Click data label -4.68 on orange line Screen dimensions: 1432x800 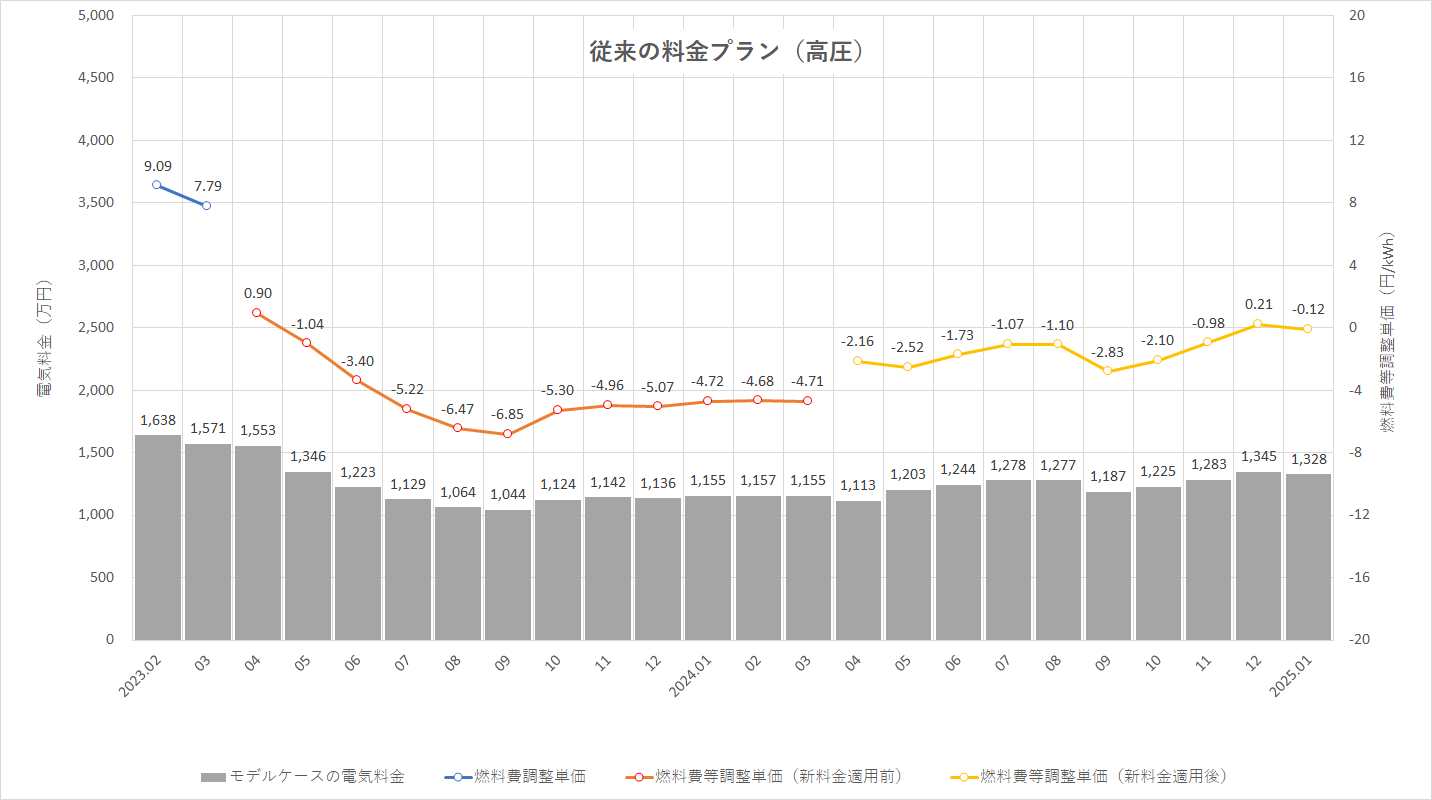click(758, 380)
